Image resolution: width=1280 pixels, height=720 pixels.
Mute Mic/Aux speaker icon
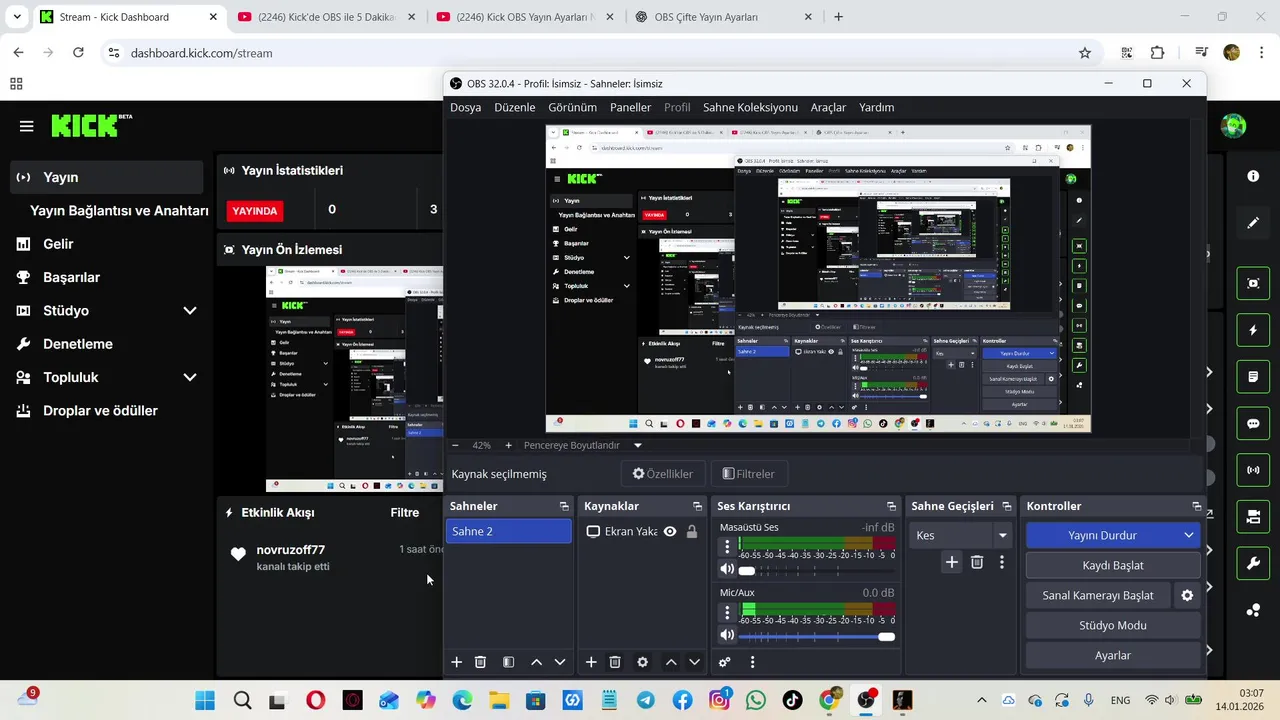[x=727, y=635]
